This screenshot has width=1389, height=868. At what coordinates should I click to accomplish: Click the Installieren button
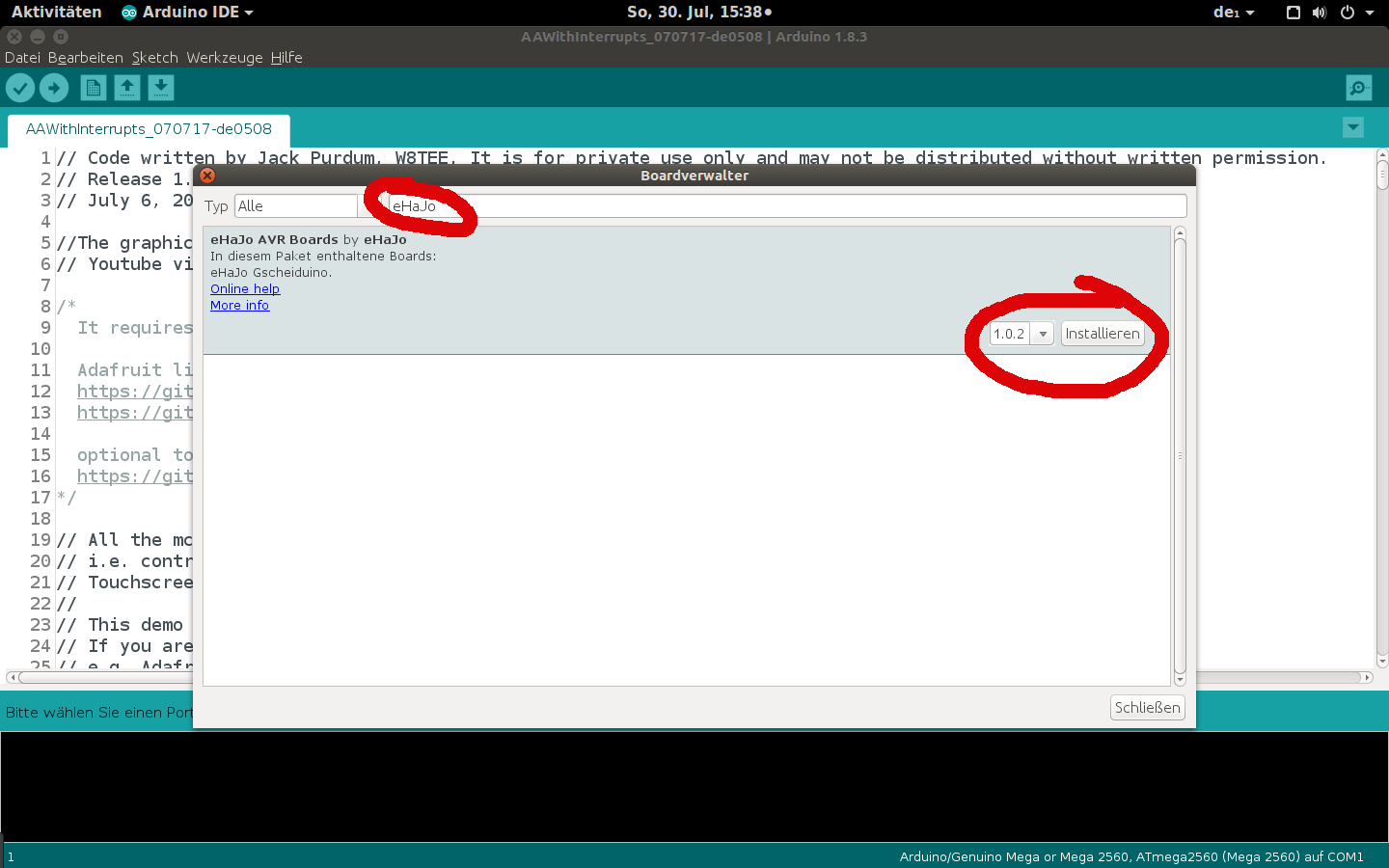(x=1103, y=334)
